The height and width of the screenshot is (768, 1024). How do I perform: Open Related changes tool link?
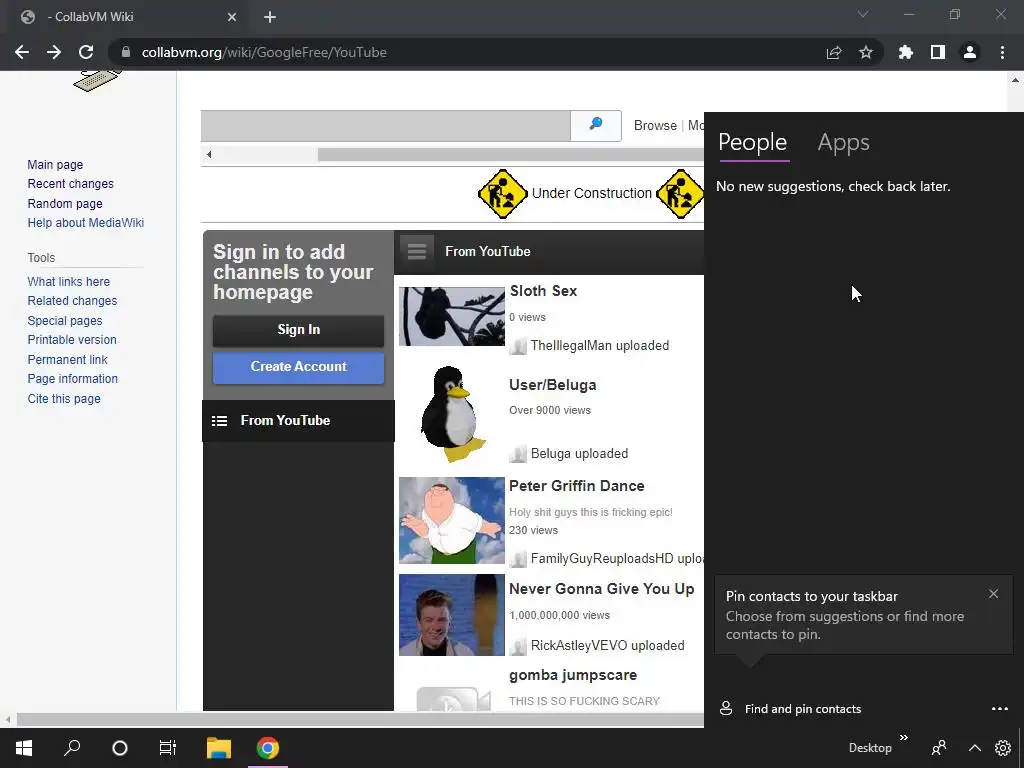72,300
